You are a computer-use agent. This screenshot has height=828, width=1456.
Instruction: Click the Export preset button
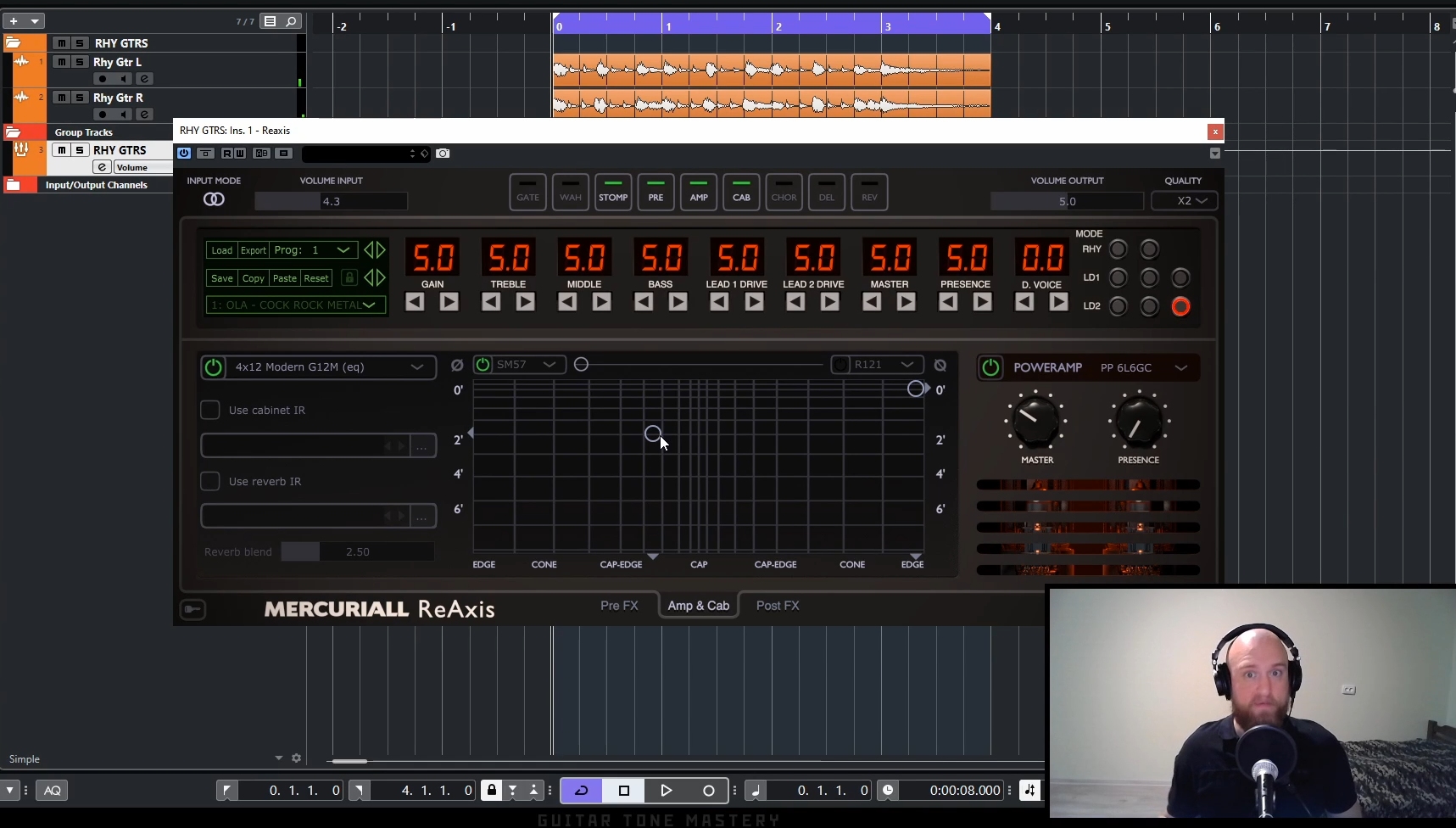tap(254, 250)
